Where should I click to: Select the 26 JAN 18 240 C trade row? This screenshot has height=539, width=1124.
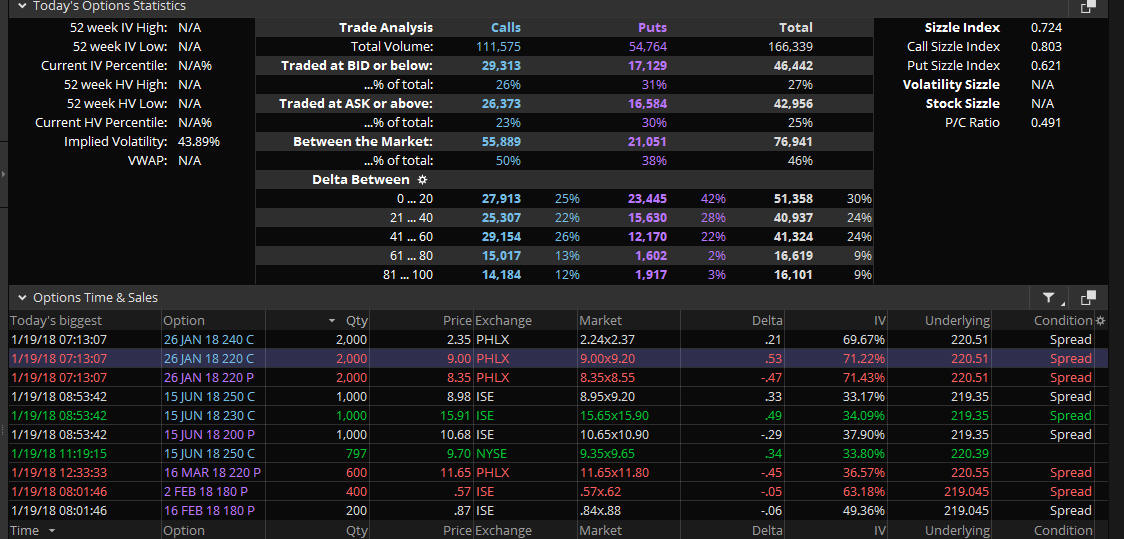tap(209, 340)
